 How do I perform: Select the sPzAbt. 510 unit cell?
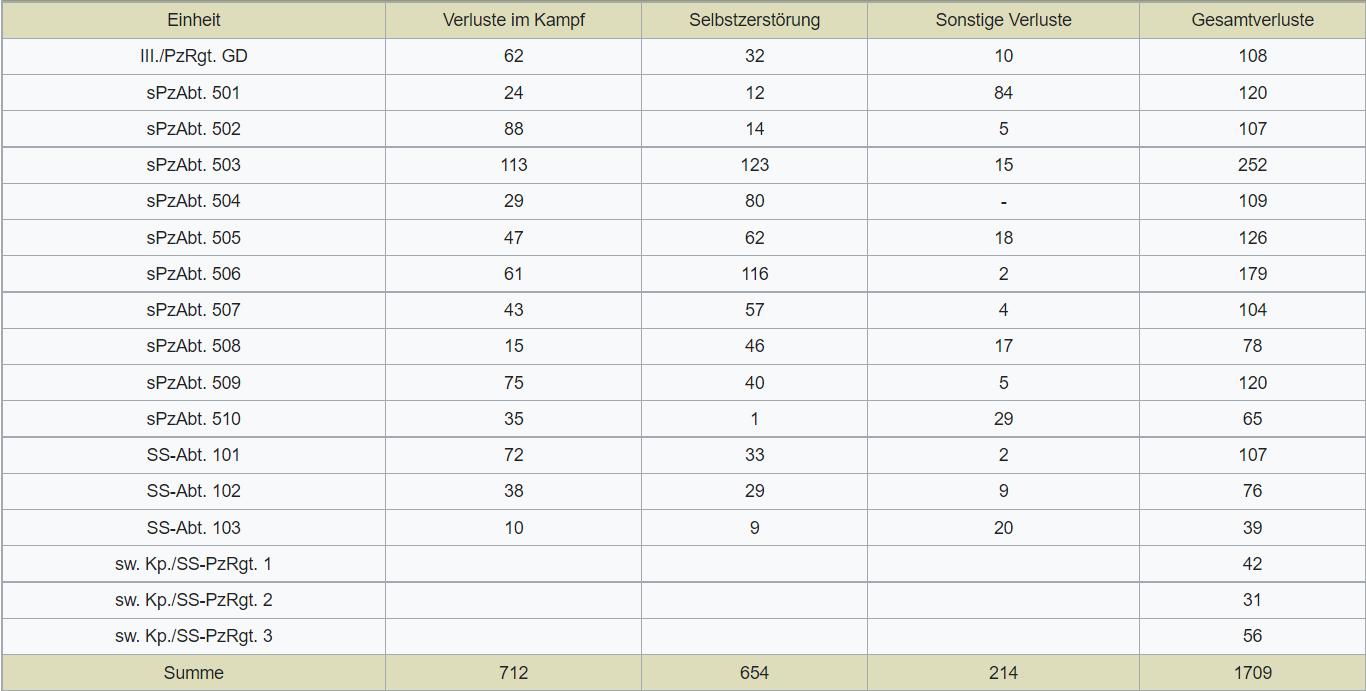[x=193, y=419]
